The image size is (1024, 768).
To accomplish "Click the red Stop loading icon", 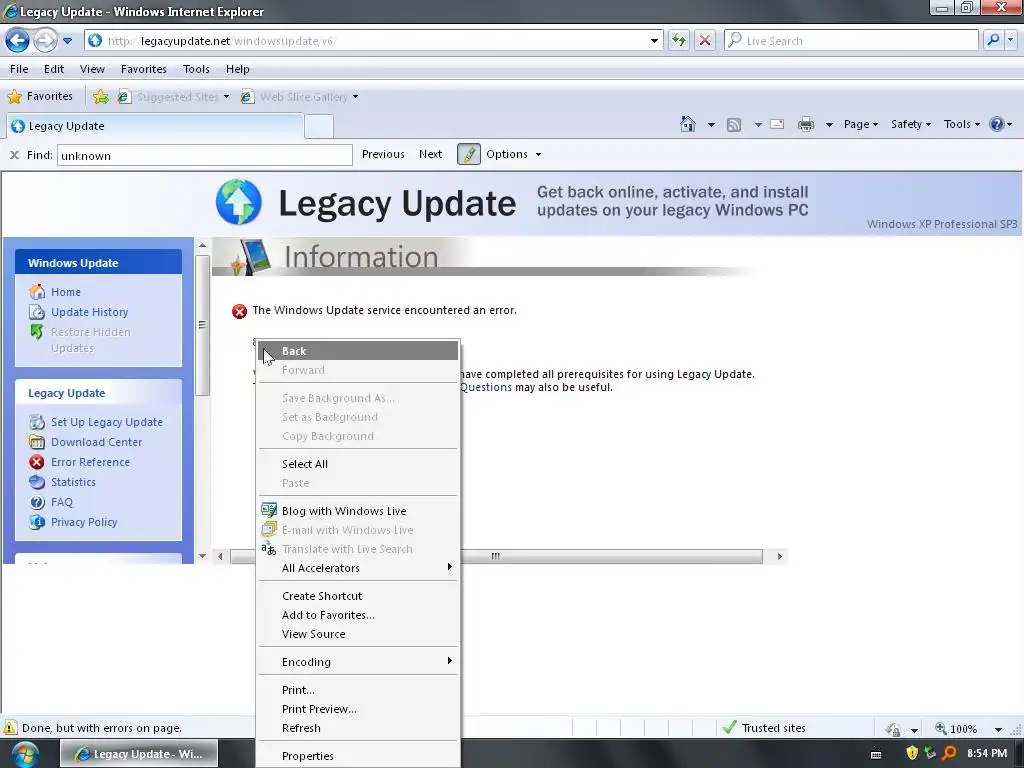I will (x=705, y=40).
